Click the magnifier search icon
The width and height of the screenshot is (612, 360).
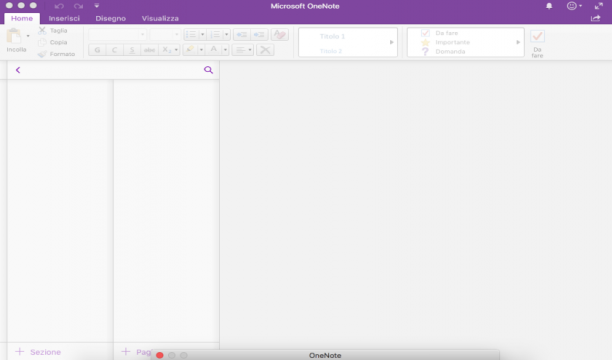[x=208, y=70]
